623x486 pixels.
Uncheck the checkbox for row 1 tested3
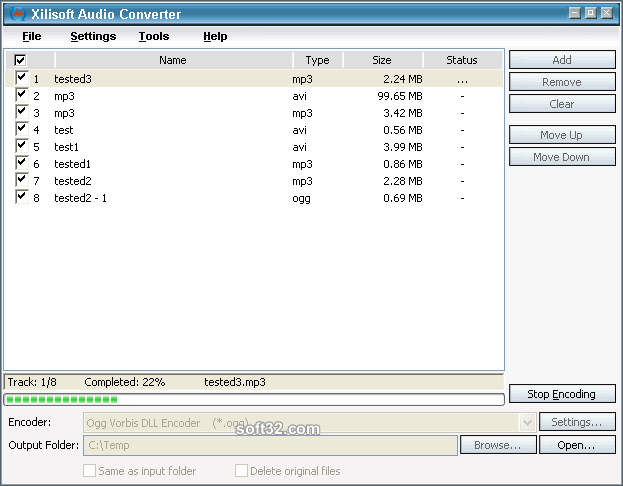click(x=22, y=78)
